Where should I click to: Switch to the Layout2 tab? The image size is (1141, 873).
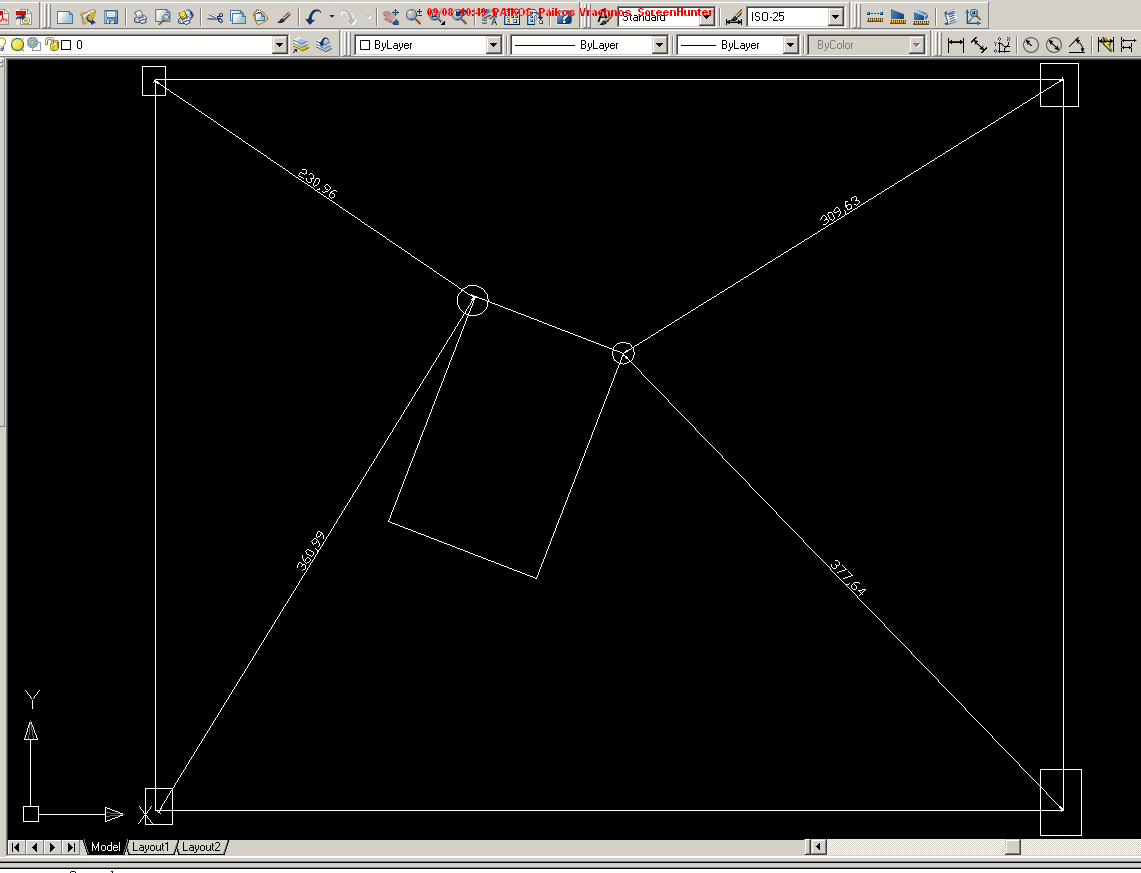point(201,847)
